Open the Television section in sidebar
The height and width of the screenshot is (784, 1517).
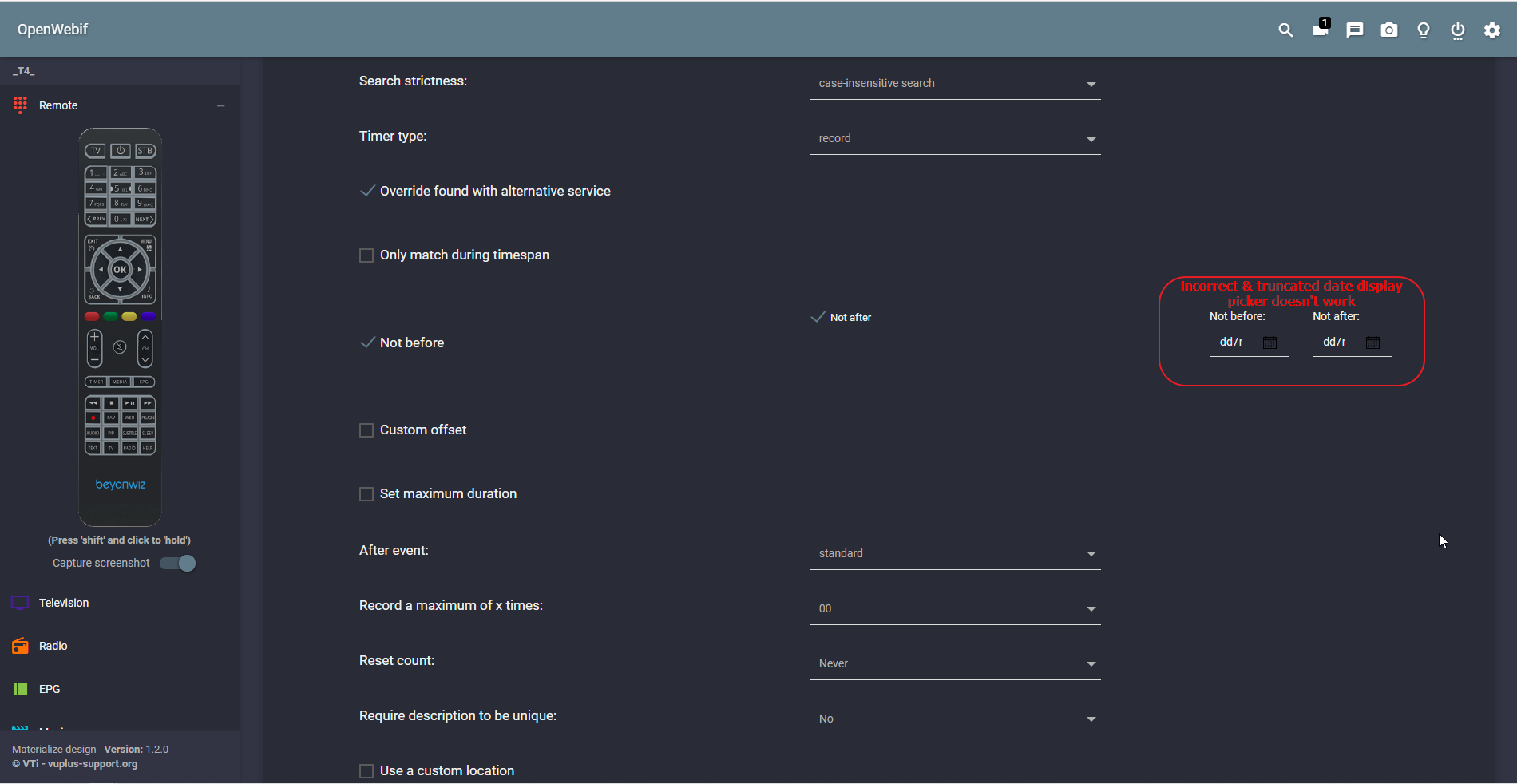pyautogui.click(x=64, y=602)
